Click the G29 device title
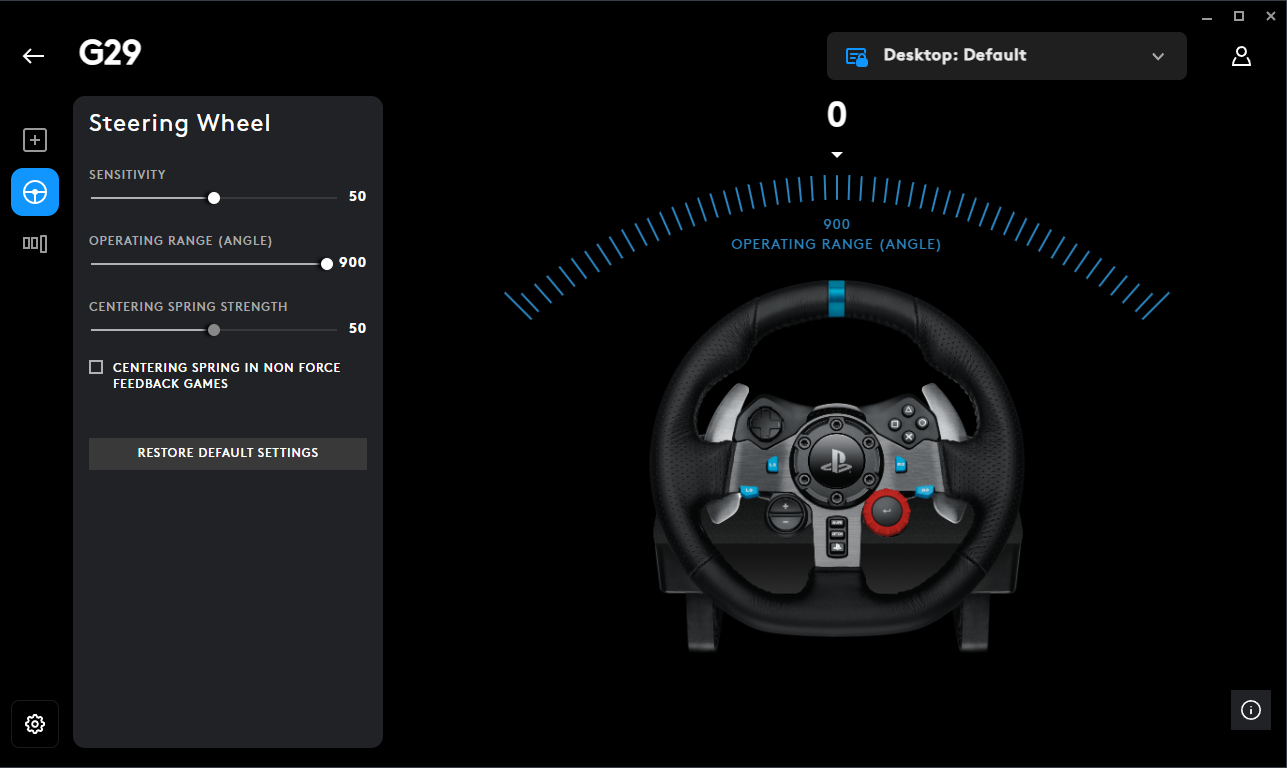This screenshot has height=768, width=1287. (x=110, y=53)
